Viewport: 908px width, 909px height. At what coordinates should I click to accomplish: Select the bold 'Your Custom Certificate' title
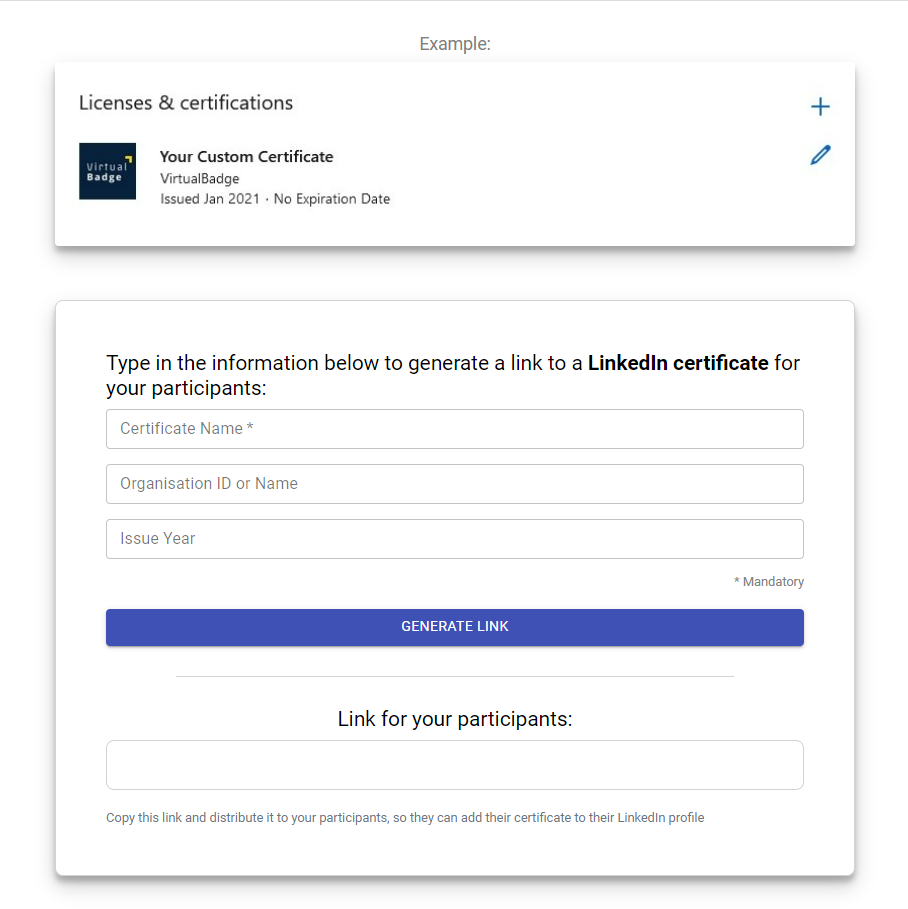click(x=246, y=157)
